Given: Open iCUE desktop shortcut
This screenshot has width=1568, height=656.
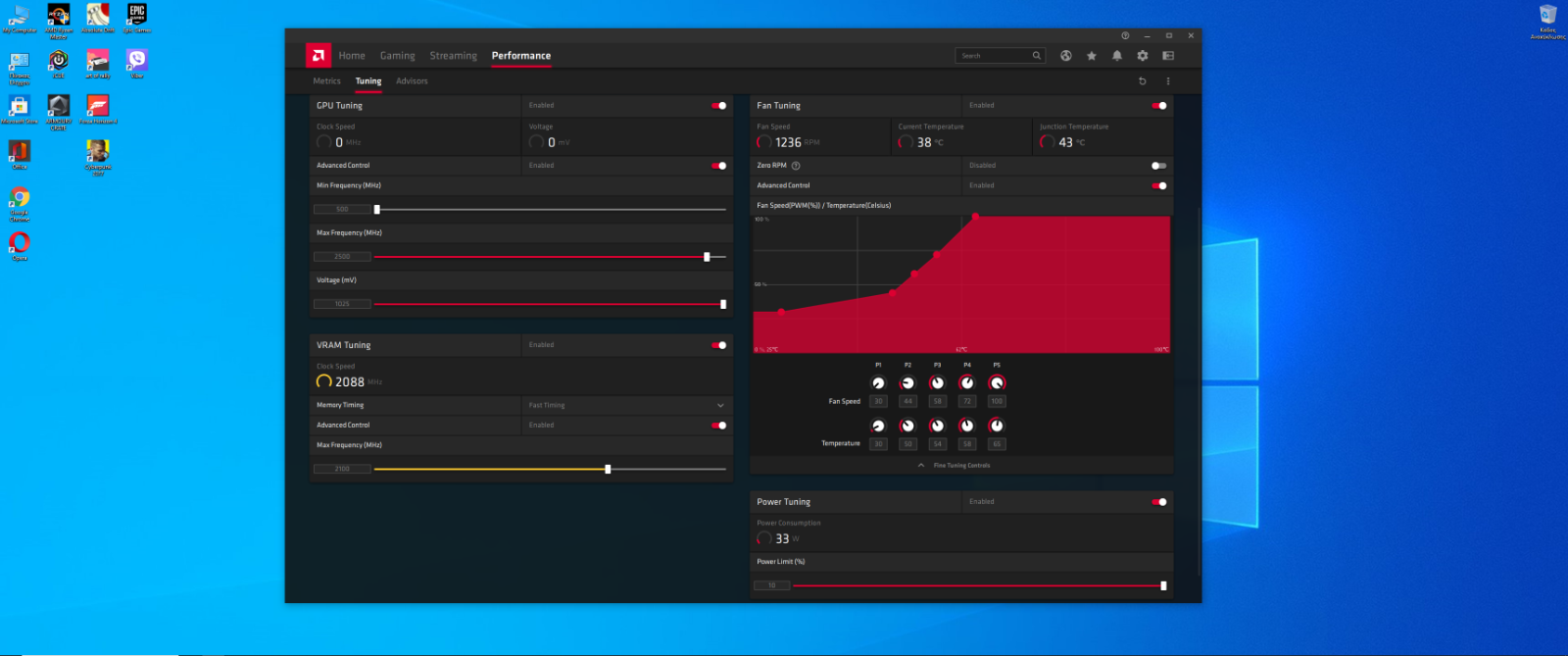Looking at the screenshot, I should (x=59, y=64).
